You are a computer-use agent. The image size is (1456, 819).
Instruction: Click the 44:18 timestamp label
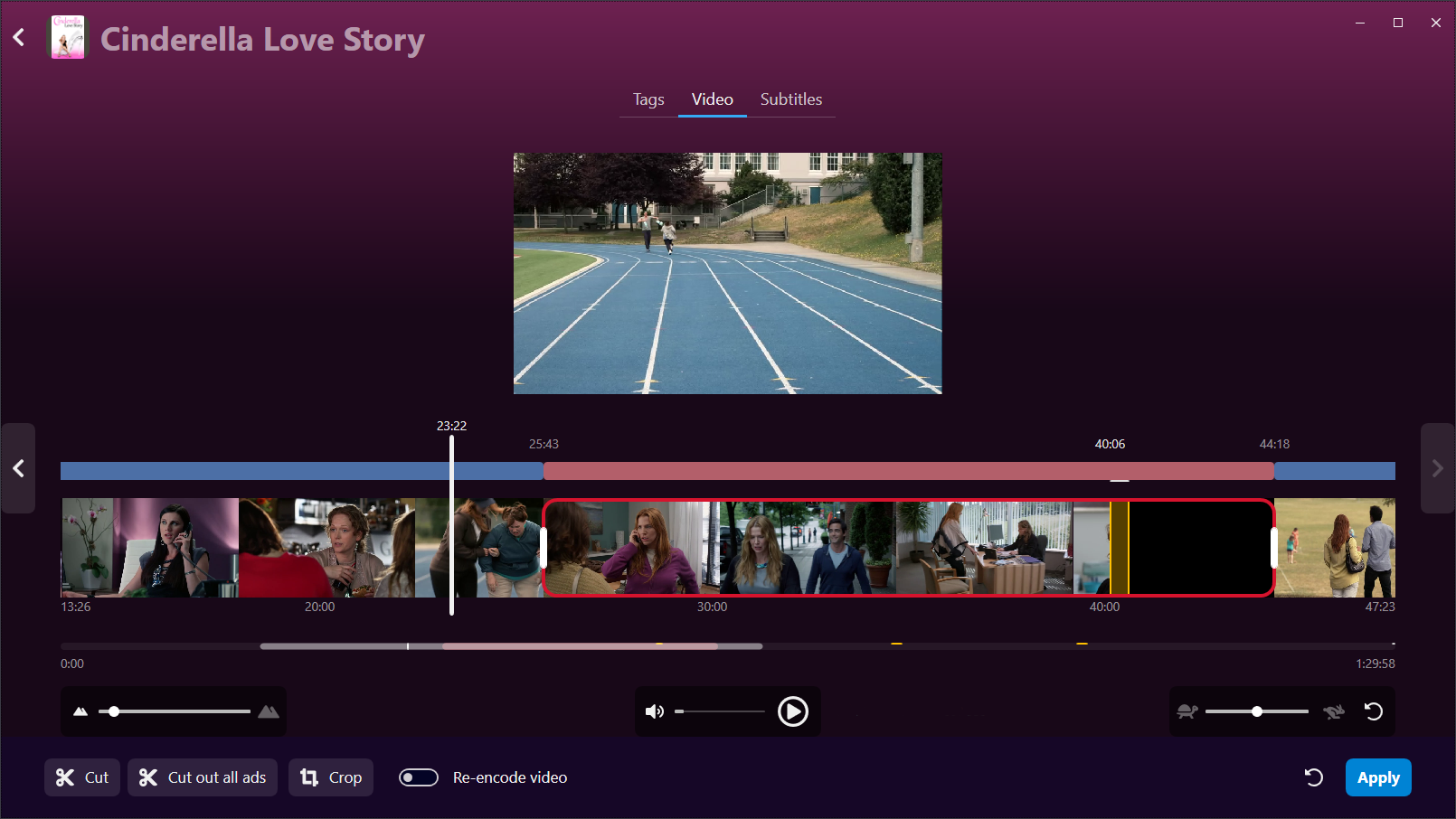(x=1274, y=444)
